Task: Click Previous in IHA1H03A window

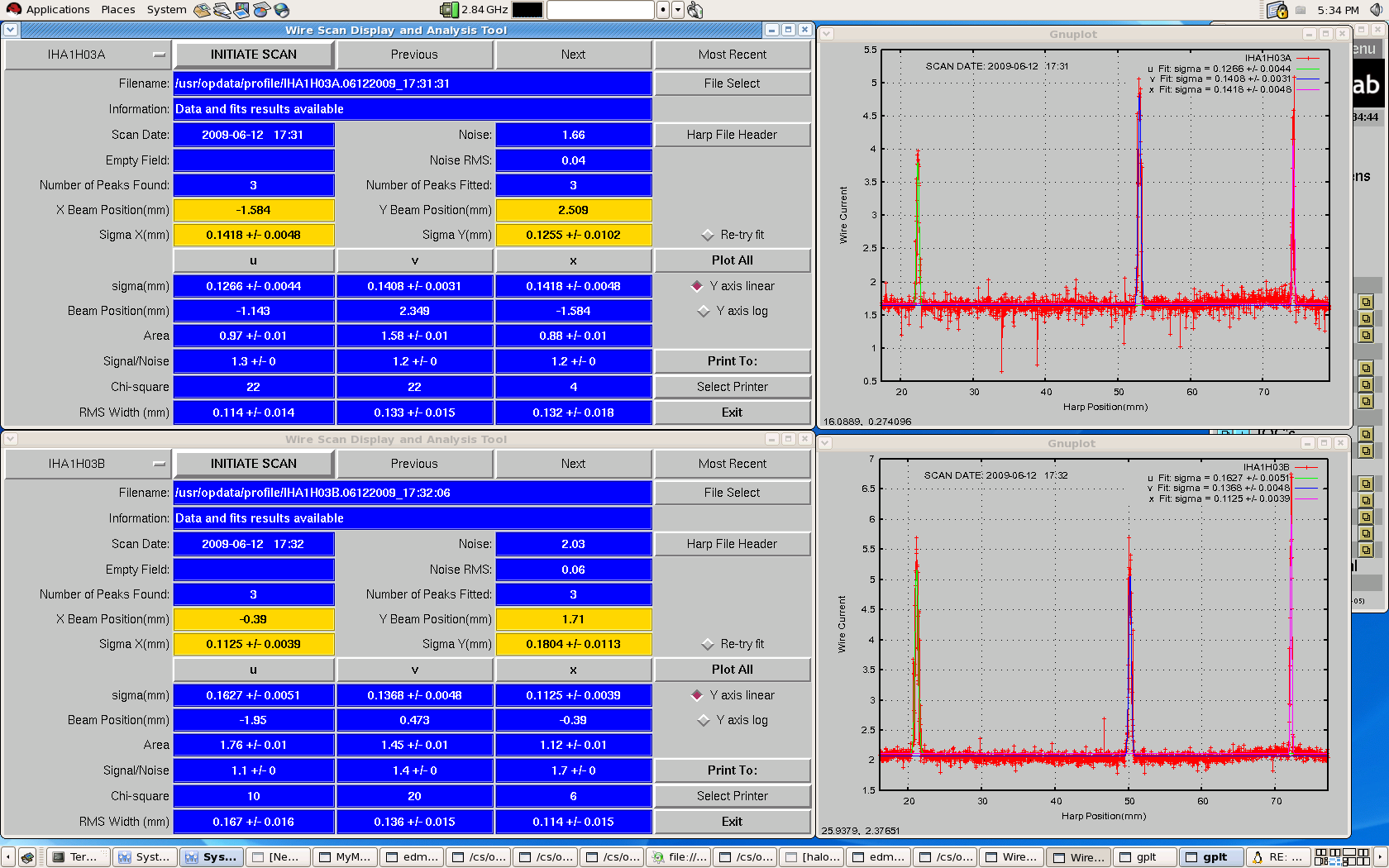Action: pyautogui.click(x=414, y=55)
